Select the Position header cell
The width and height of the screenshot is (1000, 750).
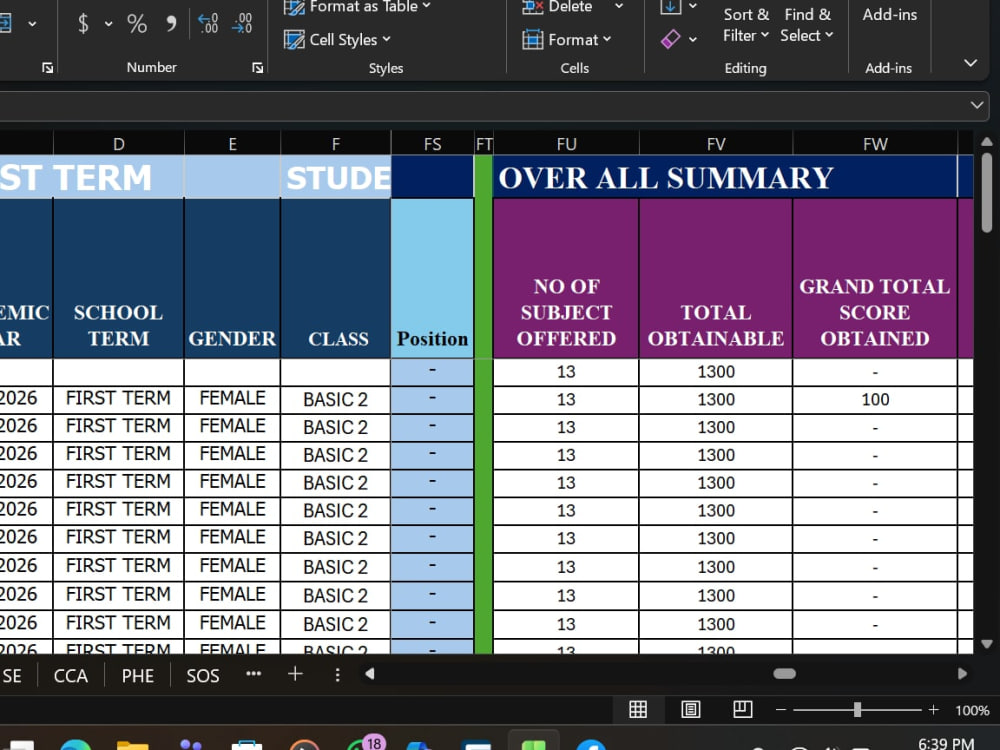click(432, 278)
